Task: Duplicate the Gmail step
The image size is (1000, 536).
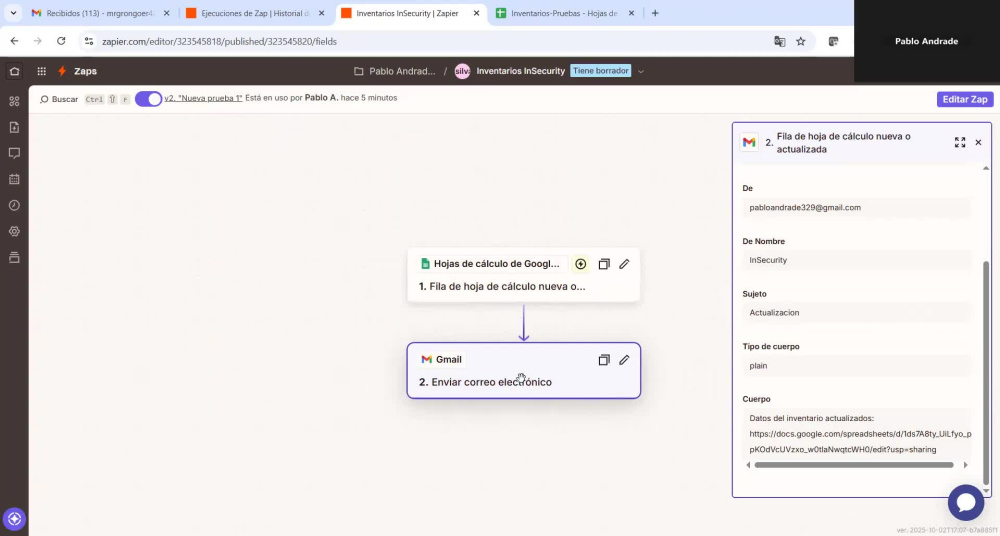Action: click(604, 360)
